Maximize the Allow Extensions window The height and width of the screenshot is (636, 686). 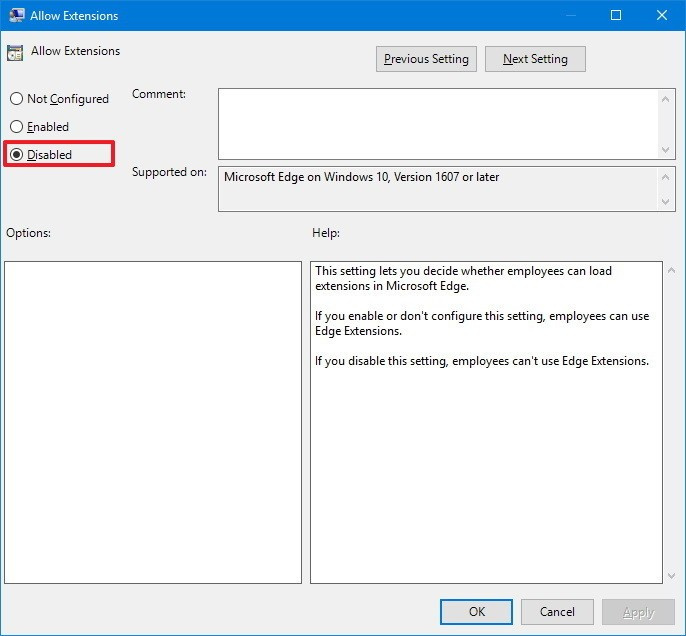(x=616, y=15)
